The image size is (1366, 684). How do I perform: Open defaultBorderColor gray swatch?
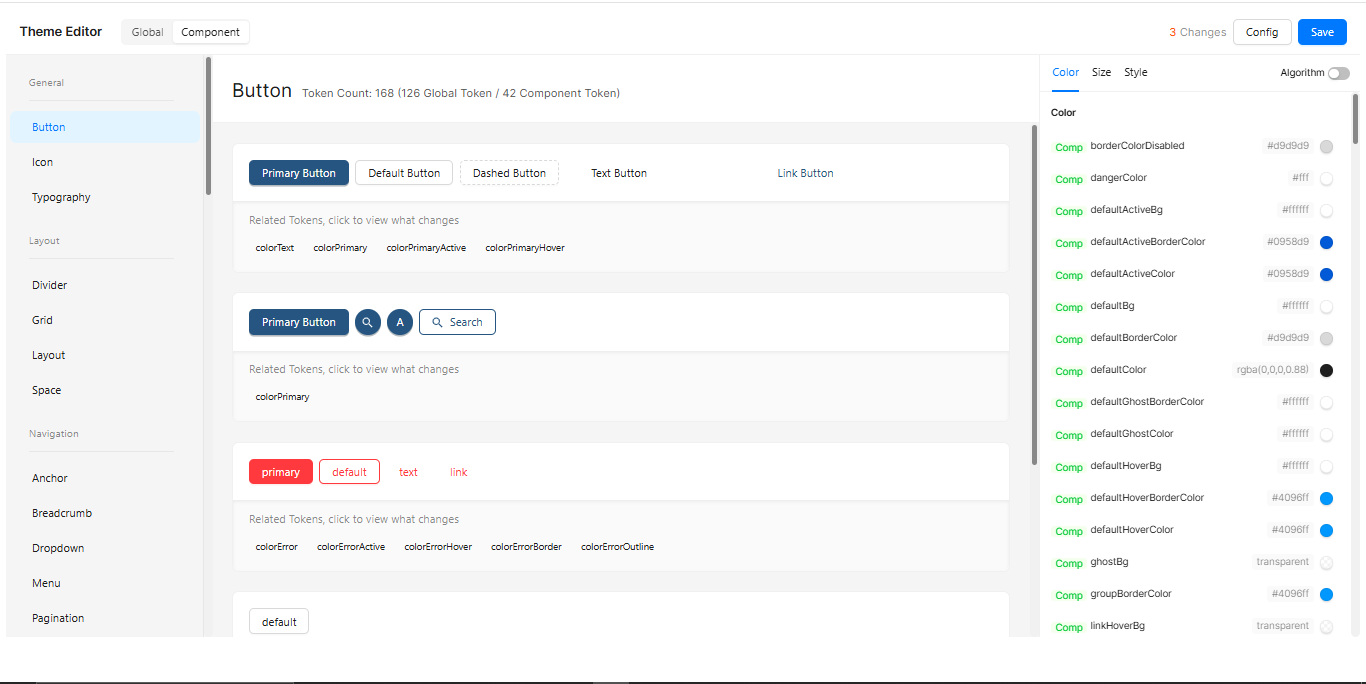tap(1326, 339)
